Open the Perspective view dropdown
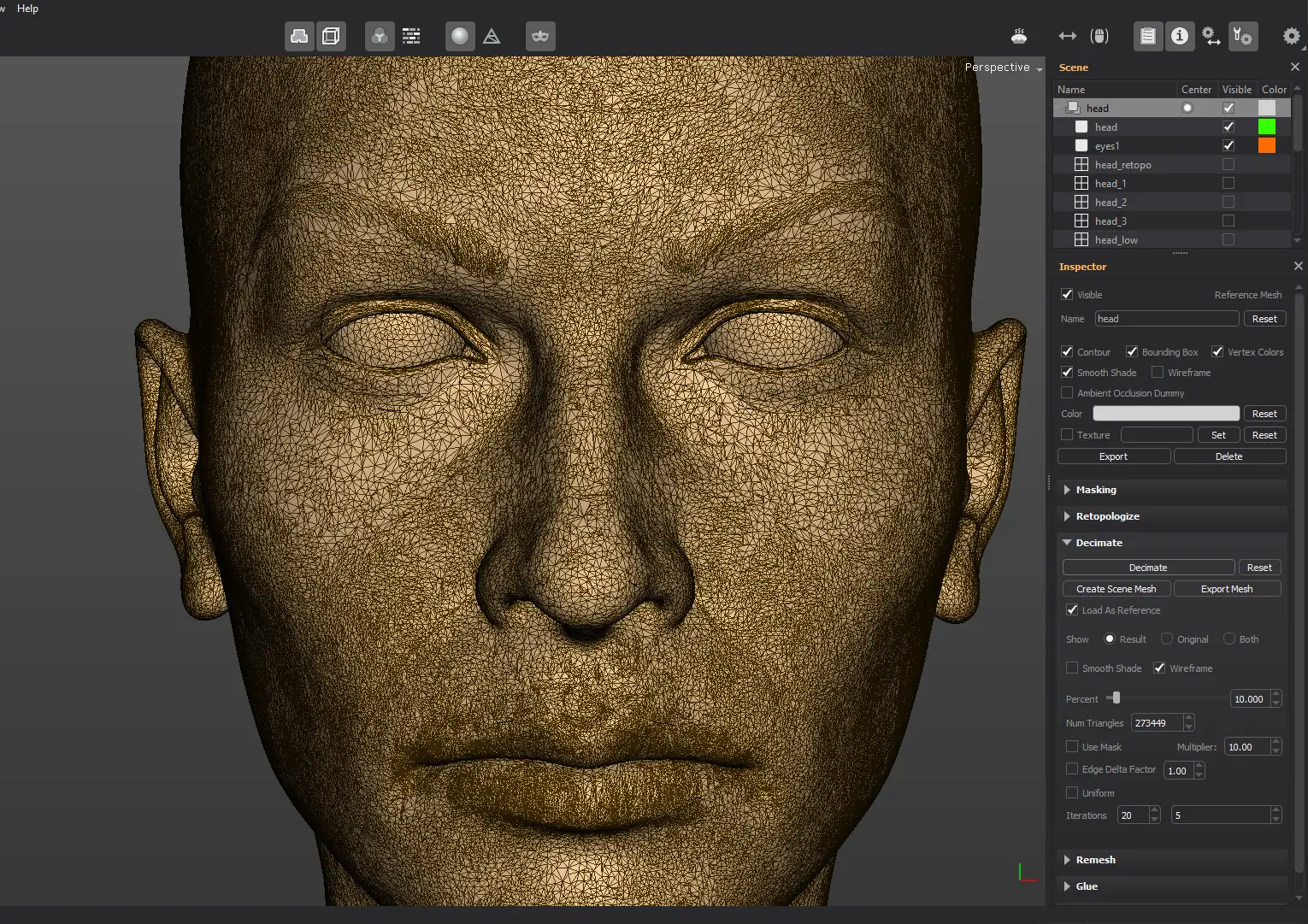 click(x=1004, y=68)
